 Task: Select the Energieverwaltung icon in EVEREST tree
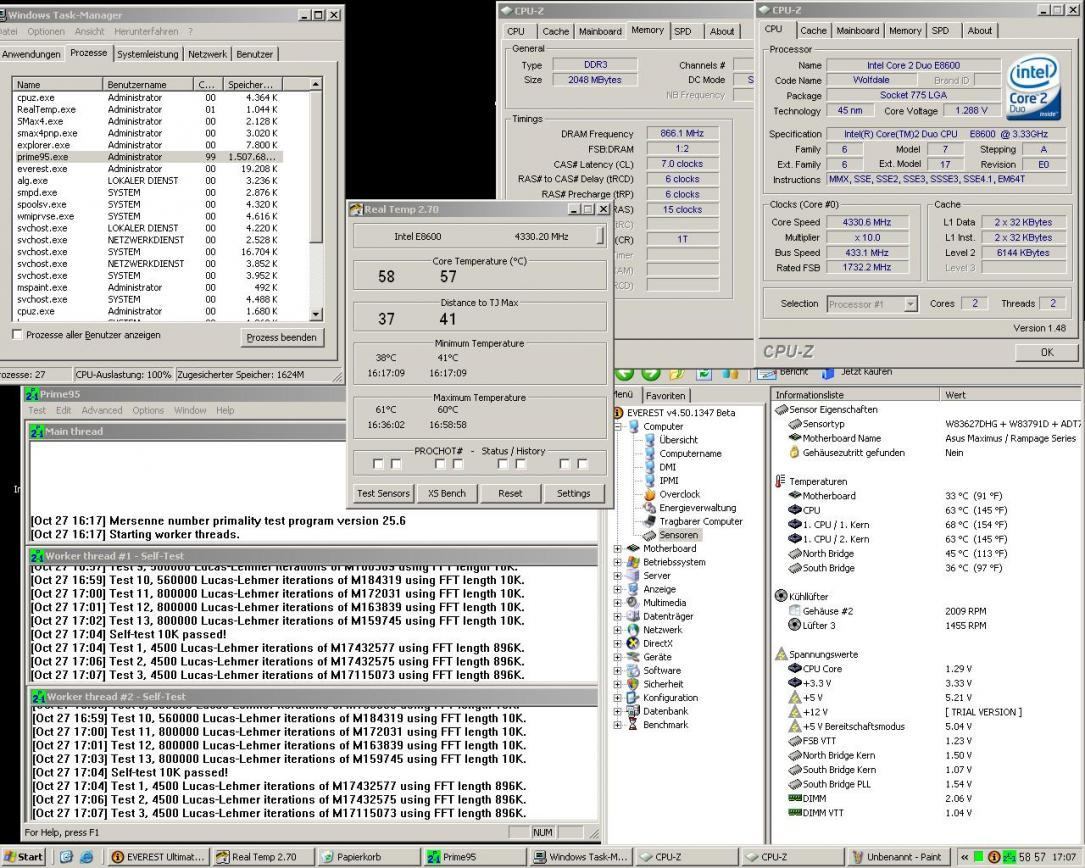(x=649, y=508)
